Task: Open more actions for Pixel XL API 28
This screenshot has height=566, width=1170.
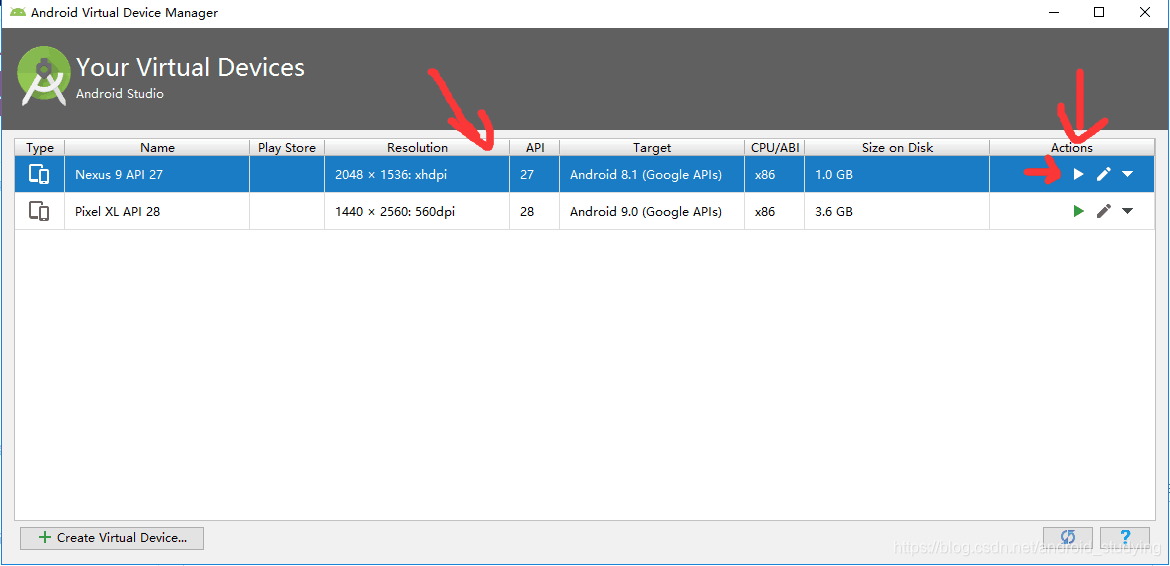Action: click(x=1127, y=212)
